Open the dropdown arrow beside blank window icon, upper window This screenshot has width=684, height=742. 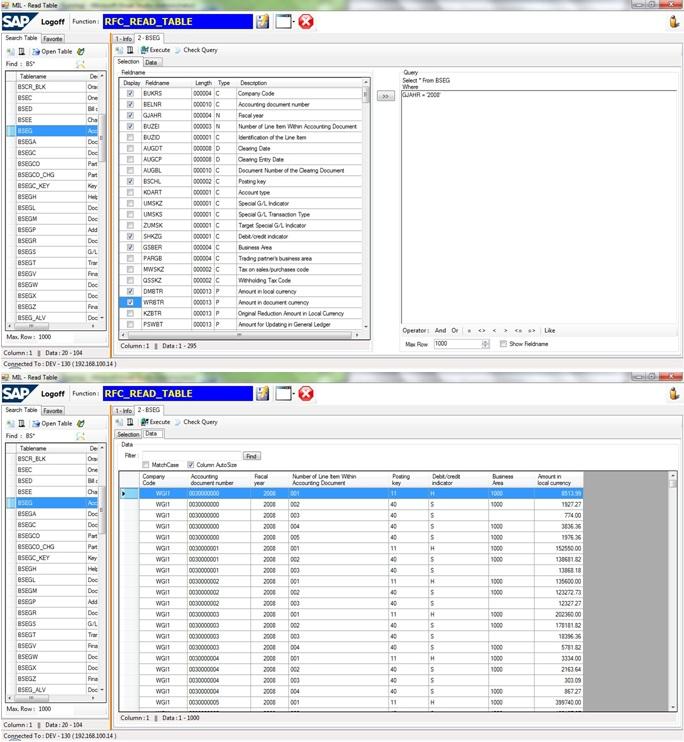click(x=294, y=22)
